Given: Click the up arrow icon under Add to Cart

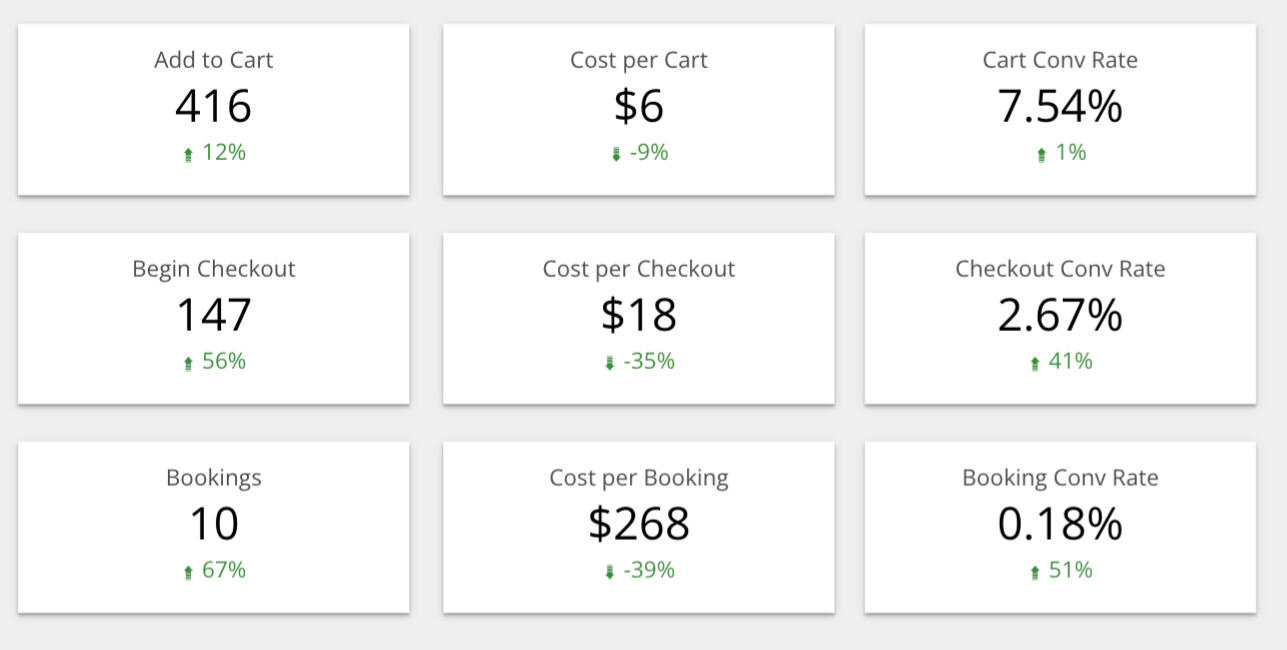Looking at the screenshot, I should [x=188, y=155].
